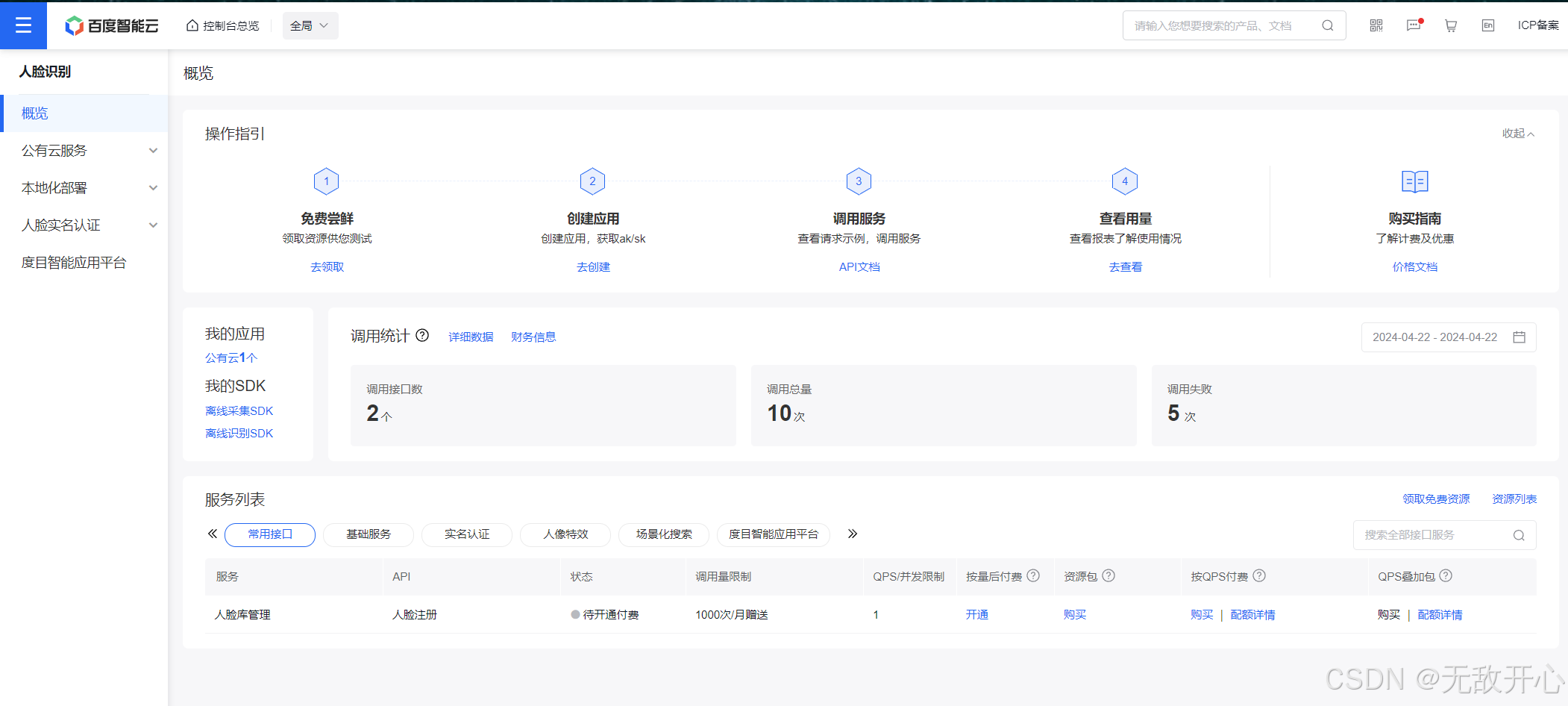Click step 4 hexagon icon
This screenshot has width=1568, height=706.
tap(1126, 181)
